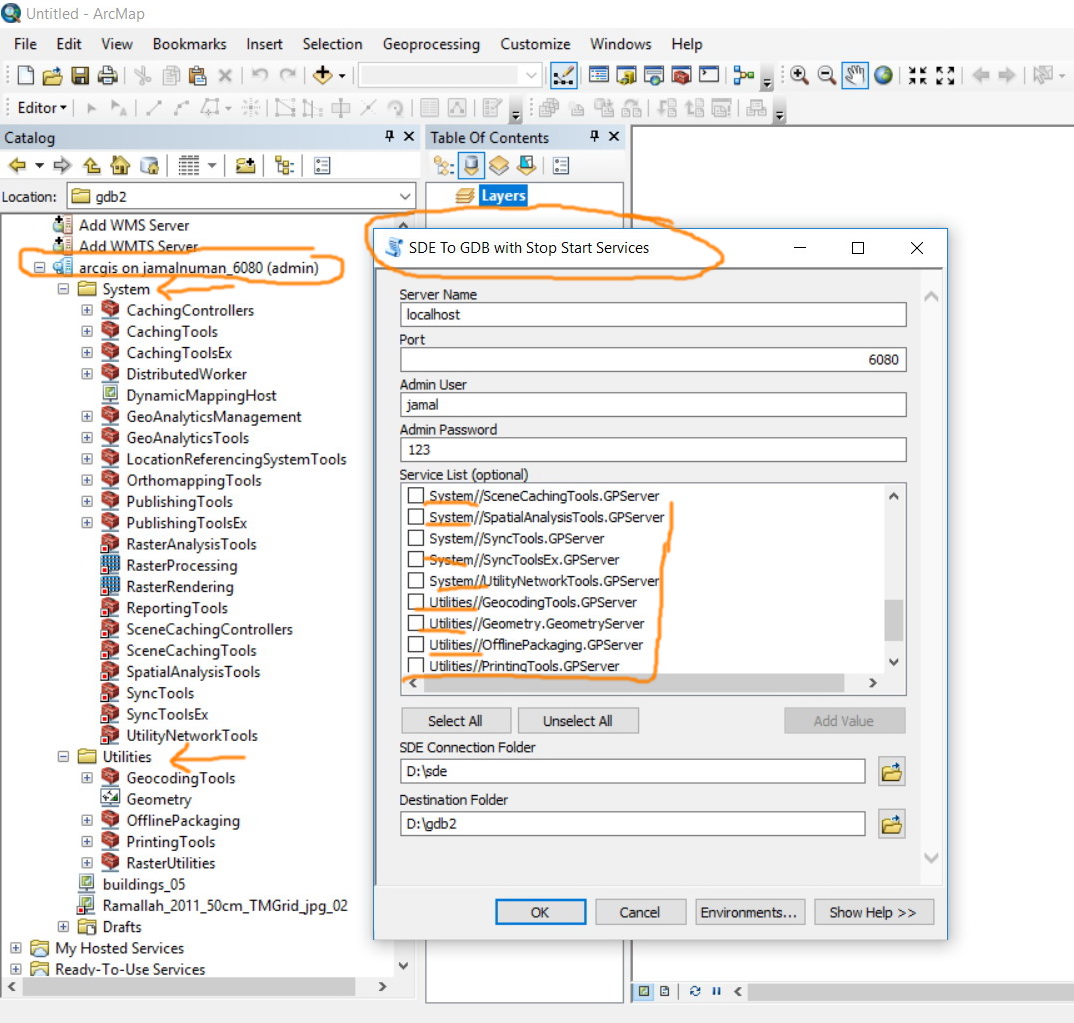Click the Catalog Go To Home Folder icon
Viewport: 1074px width, 1023px height.
(120, 165)
